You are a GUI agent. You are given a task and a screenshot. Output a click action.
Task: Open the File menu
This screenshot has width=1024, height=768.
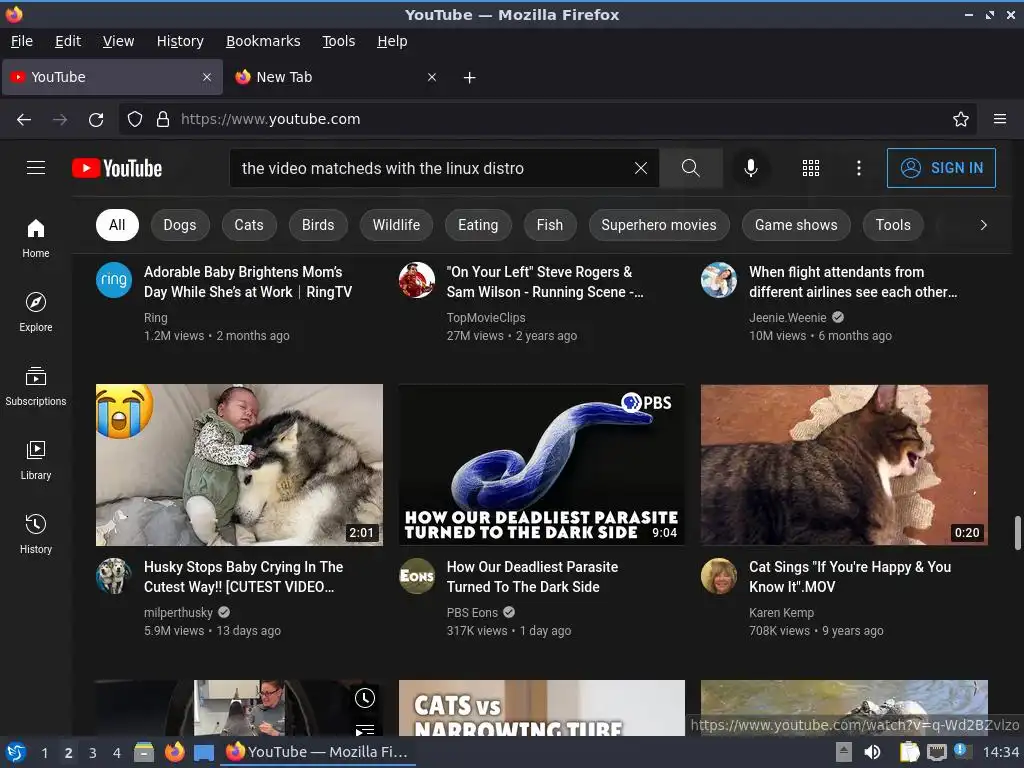tap(22, 41)
